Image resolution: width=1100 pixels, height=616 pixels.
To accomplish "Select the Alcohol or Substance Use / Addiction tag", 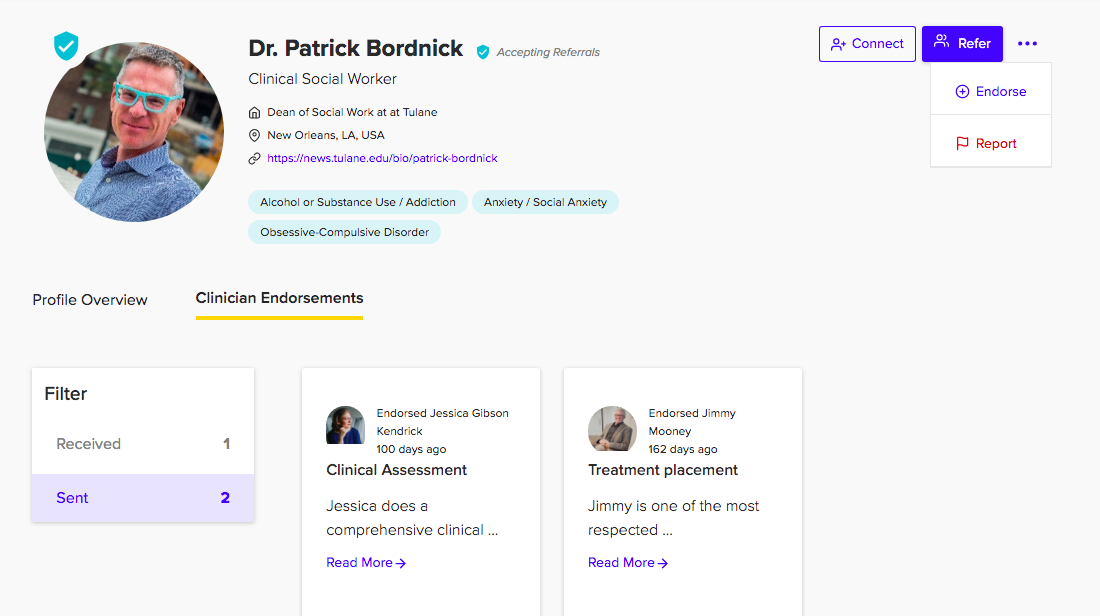I will [358, 202].
